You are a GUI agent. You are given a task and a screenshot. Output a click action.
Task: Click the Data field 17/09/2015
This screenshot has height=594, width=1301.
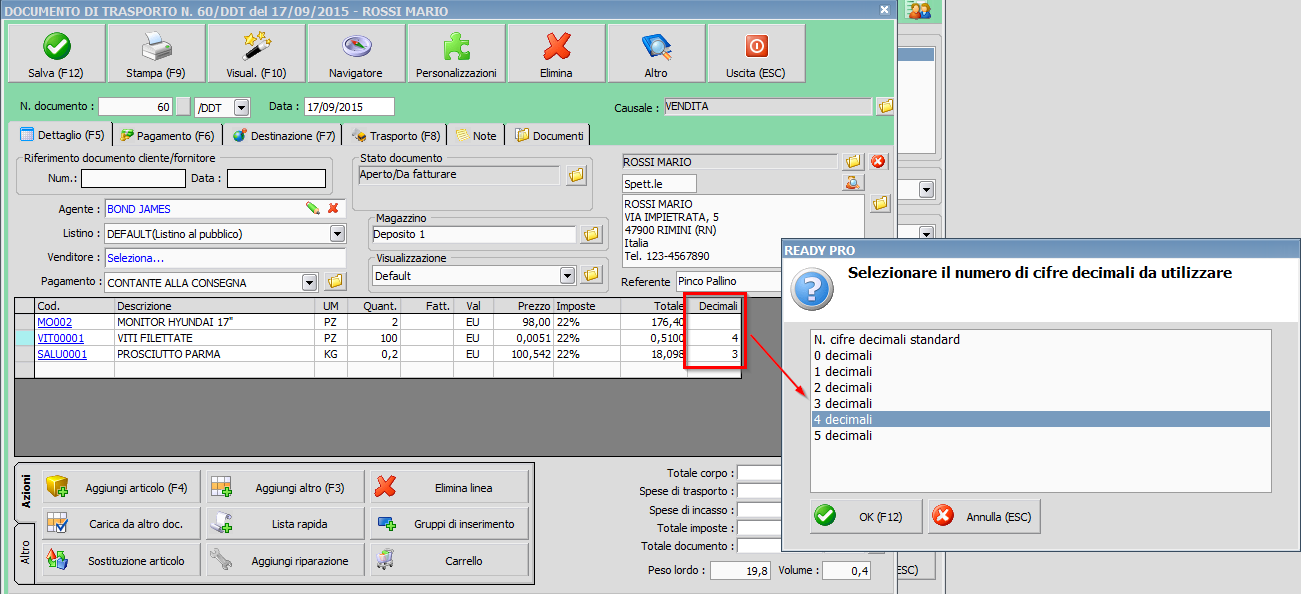pos(348,107)
